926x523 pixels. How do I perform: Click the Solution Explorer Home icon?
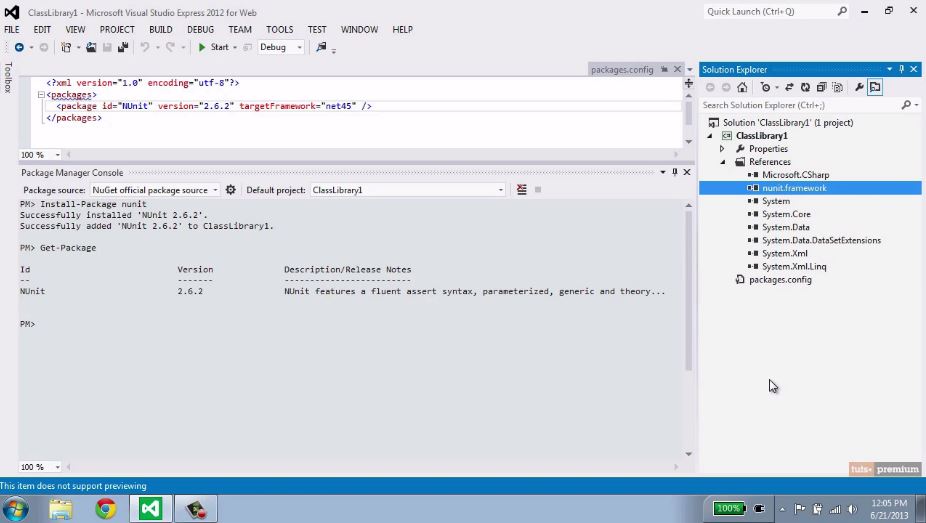pos(742,87)
